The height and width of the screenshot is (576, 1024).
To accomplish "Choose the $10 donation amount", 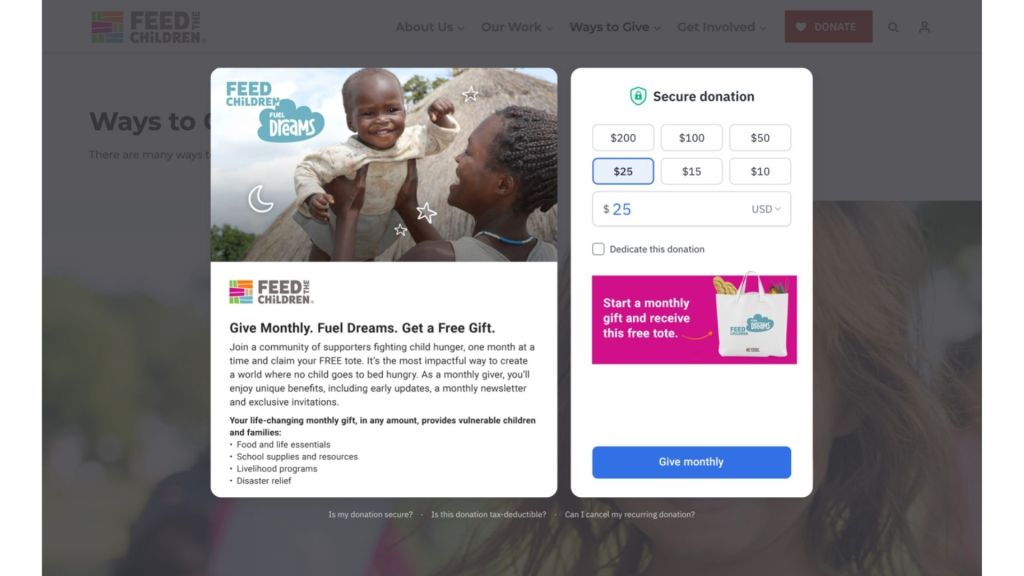I will (760, 171).
